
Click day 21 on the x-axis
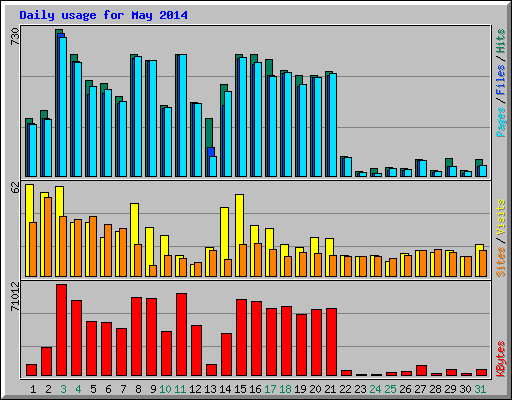point(330,389)
